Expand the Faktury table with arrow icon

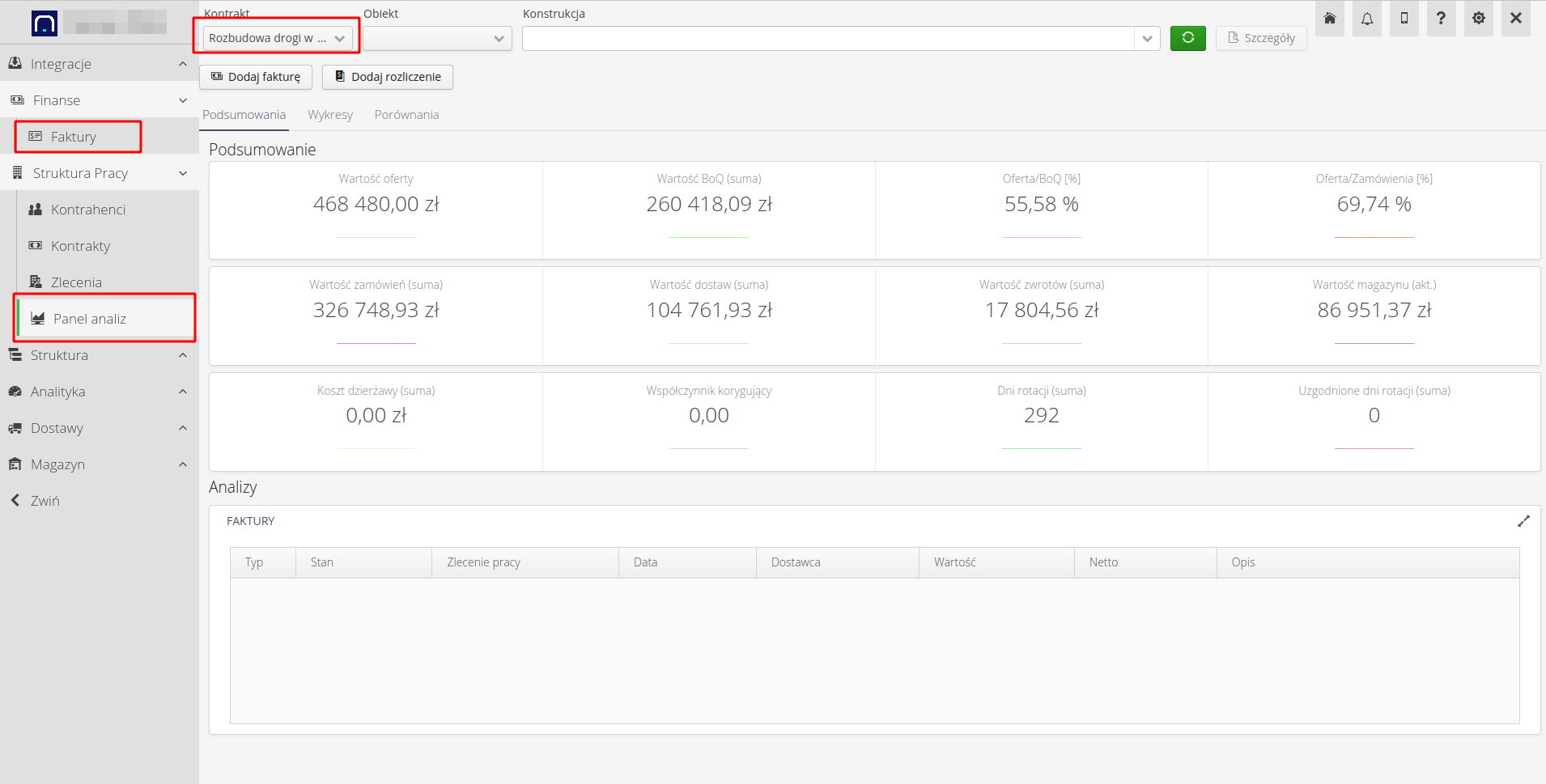[1523, 521]
